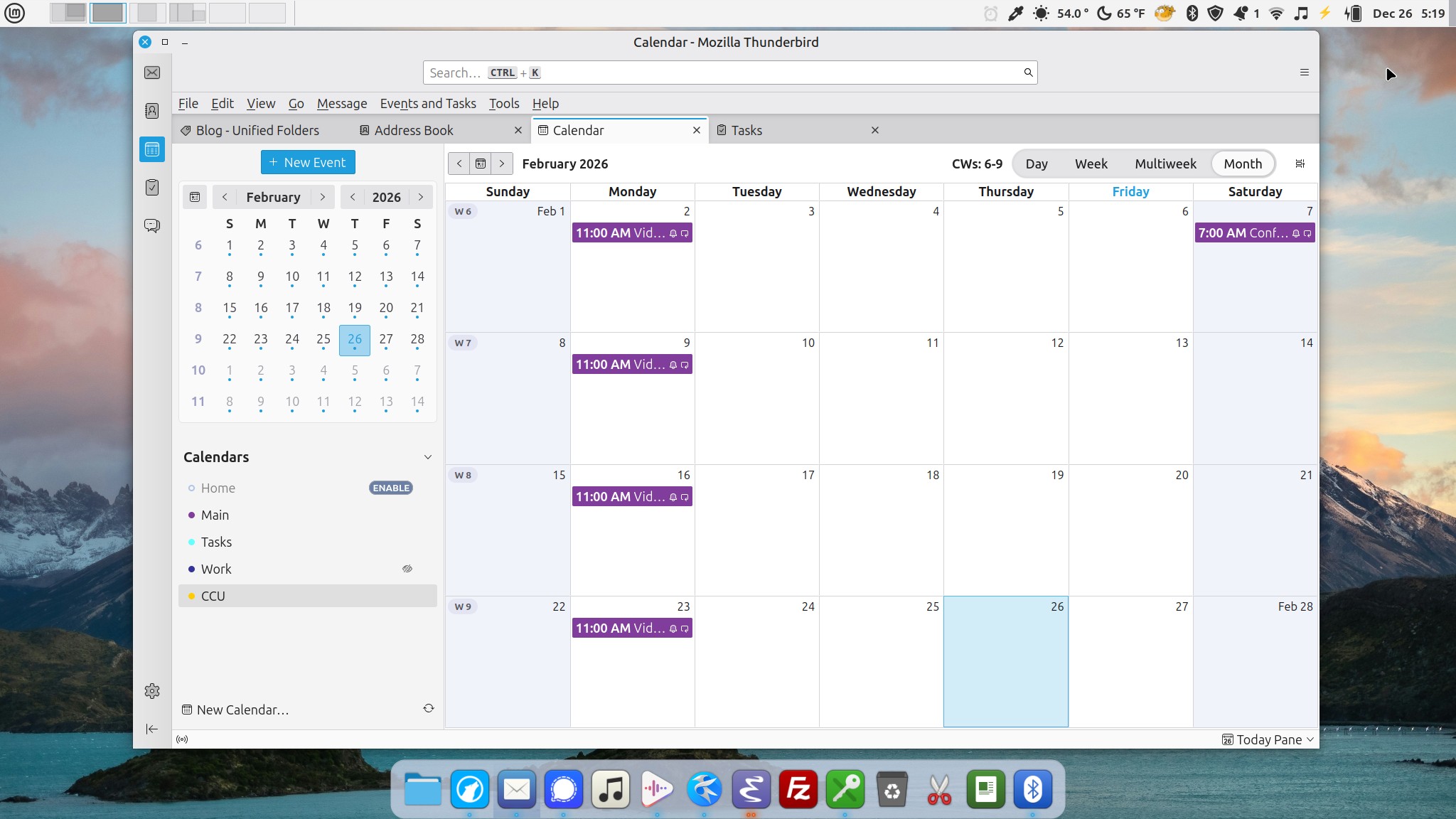The height and width of the screenshot is (819, 1456).
Task: Toggle Work calendar visibility eye icon
Action: coord(407,569)
